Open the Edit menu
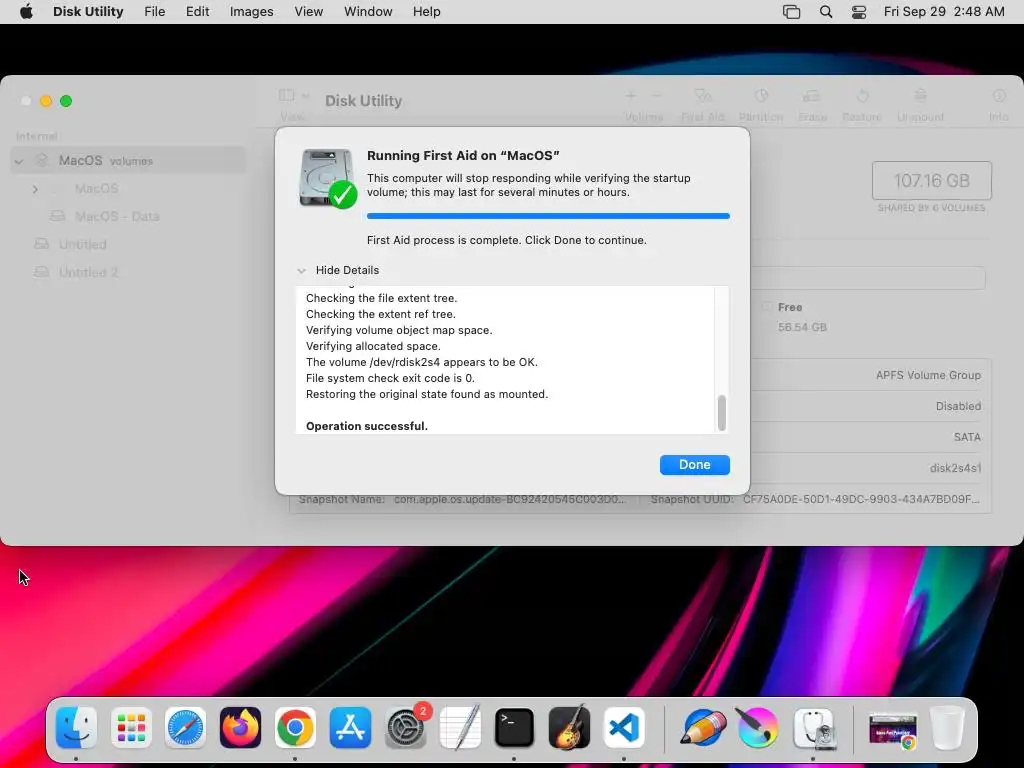 click(x=197, y=12)
